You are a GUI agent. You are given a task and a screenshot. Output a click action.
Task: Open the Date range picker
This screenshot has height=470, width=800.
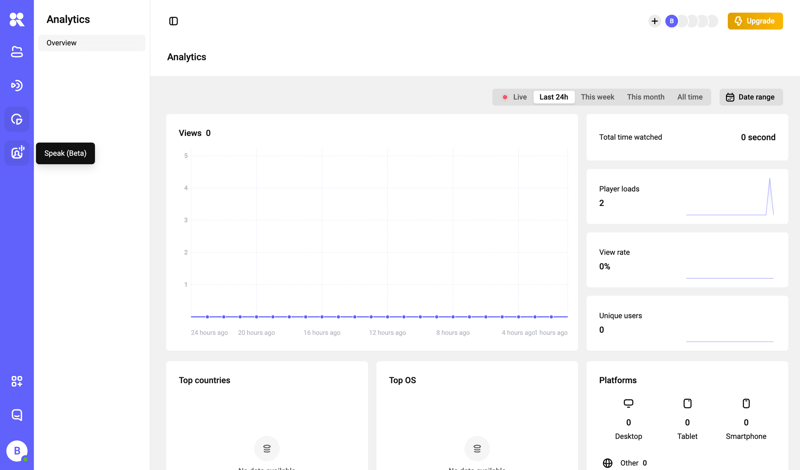pos(751,97)
